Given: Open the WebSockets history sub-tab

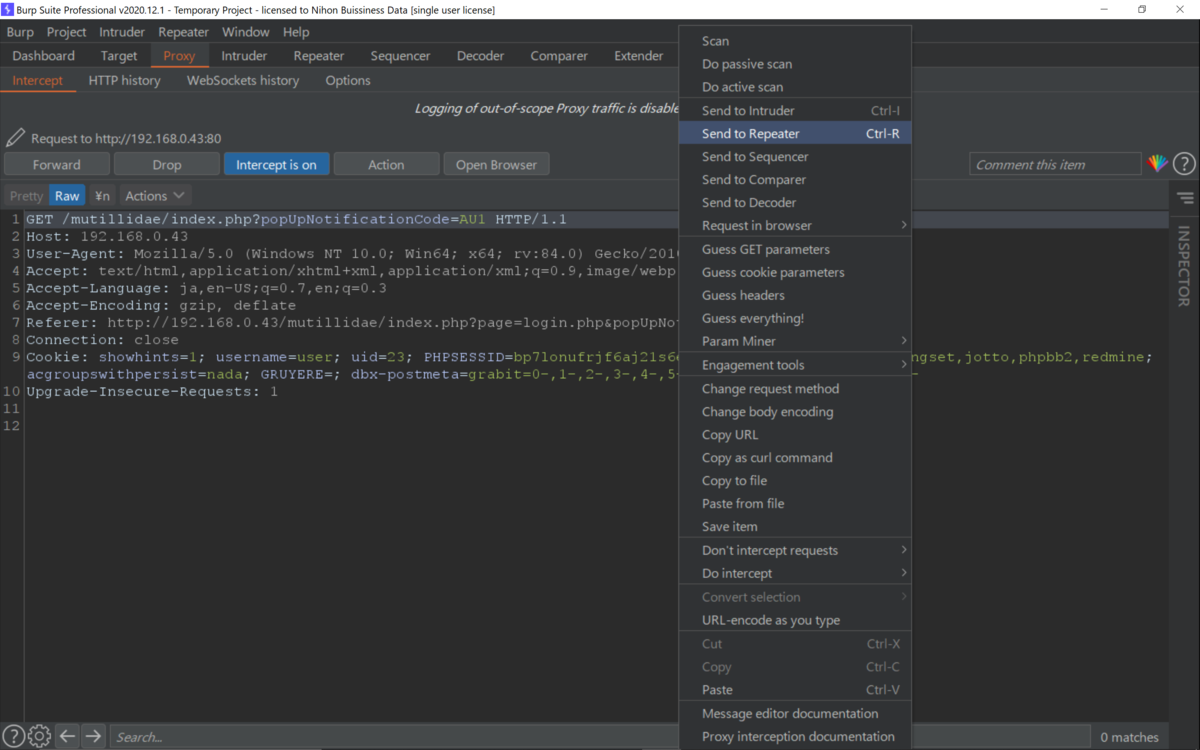Looking at the screenshot, I should 243,80.
